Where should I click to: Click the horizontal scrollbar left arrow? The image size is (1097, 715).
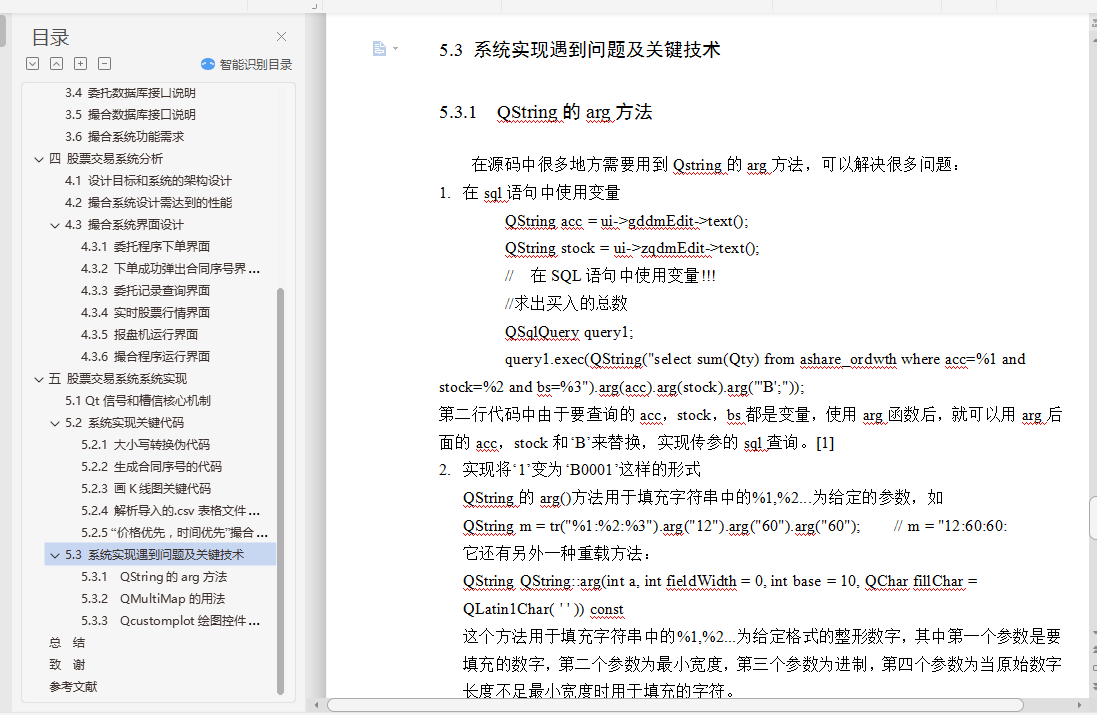[x=317, y=705]
